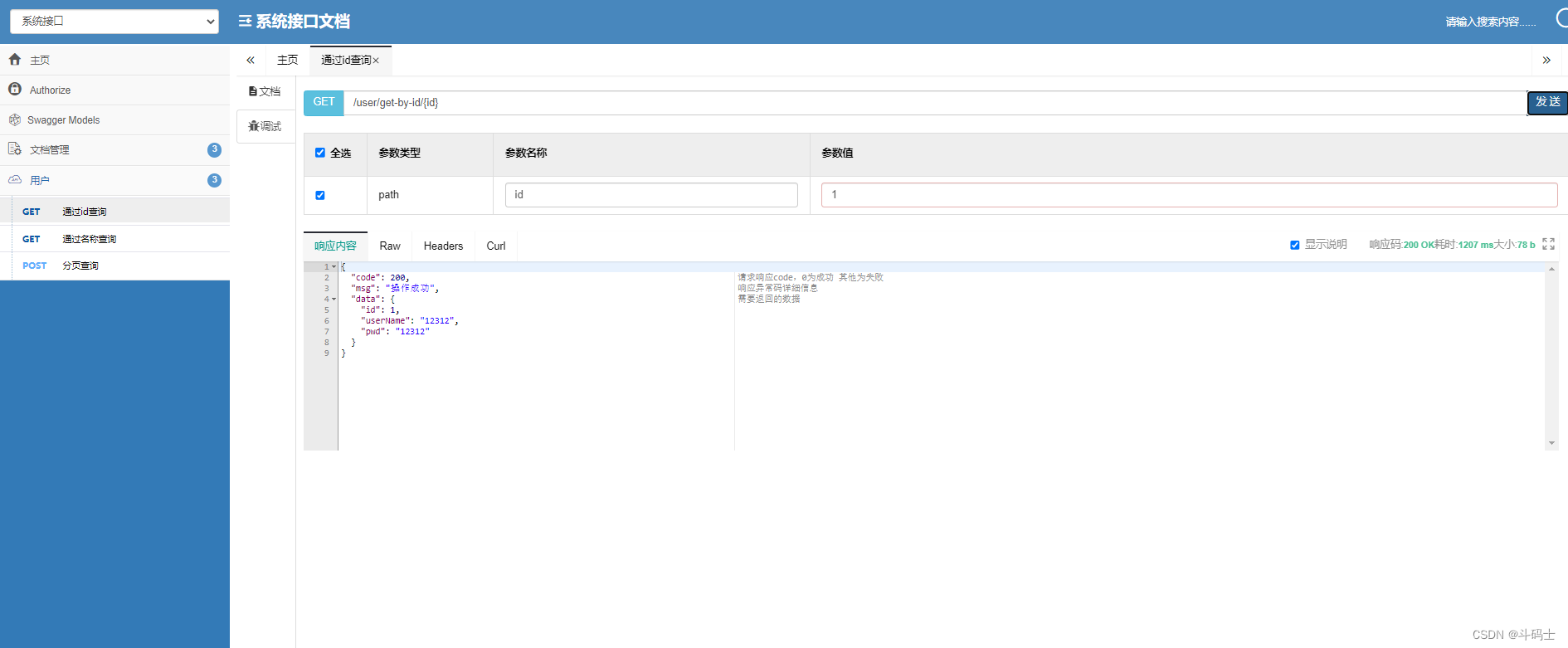This screenshot has height=648, width=1568.
Task: Click the Authorize lock icon
Action: click(15, 89)
